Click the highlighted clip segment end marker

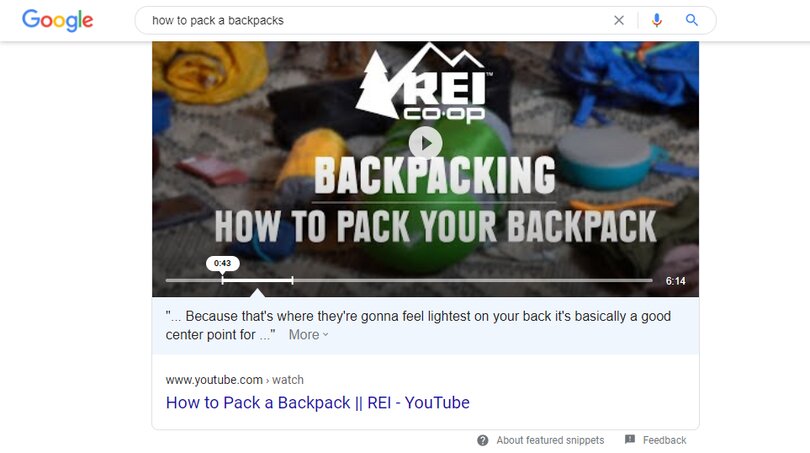pos(292,280)
